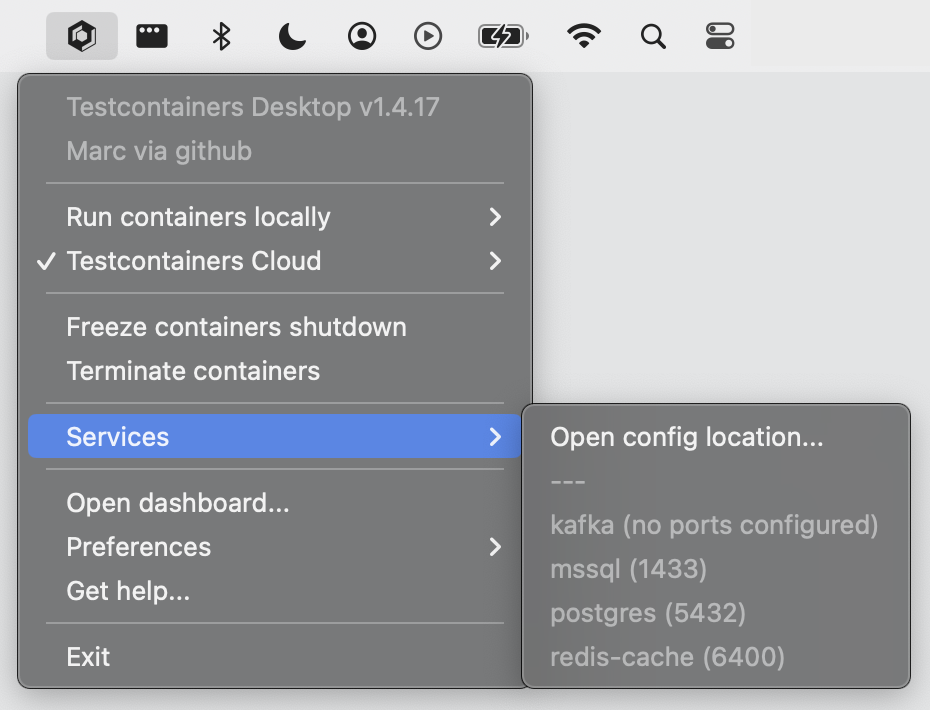Click the Services submenu arrow
This screenshot has width=930, height=710.
coord(495,437)
